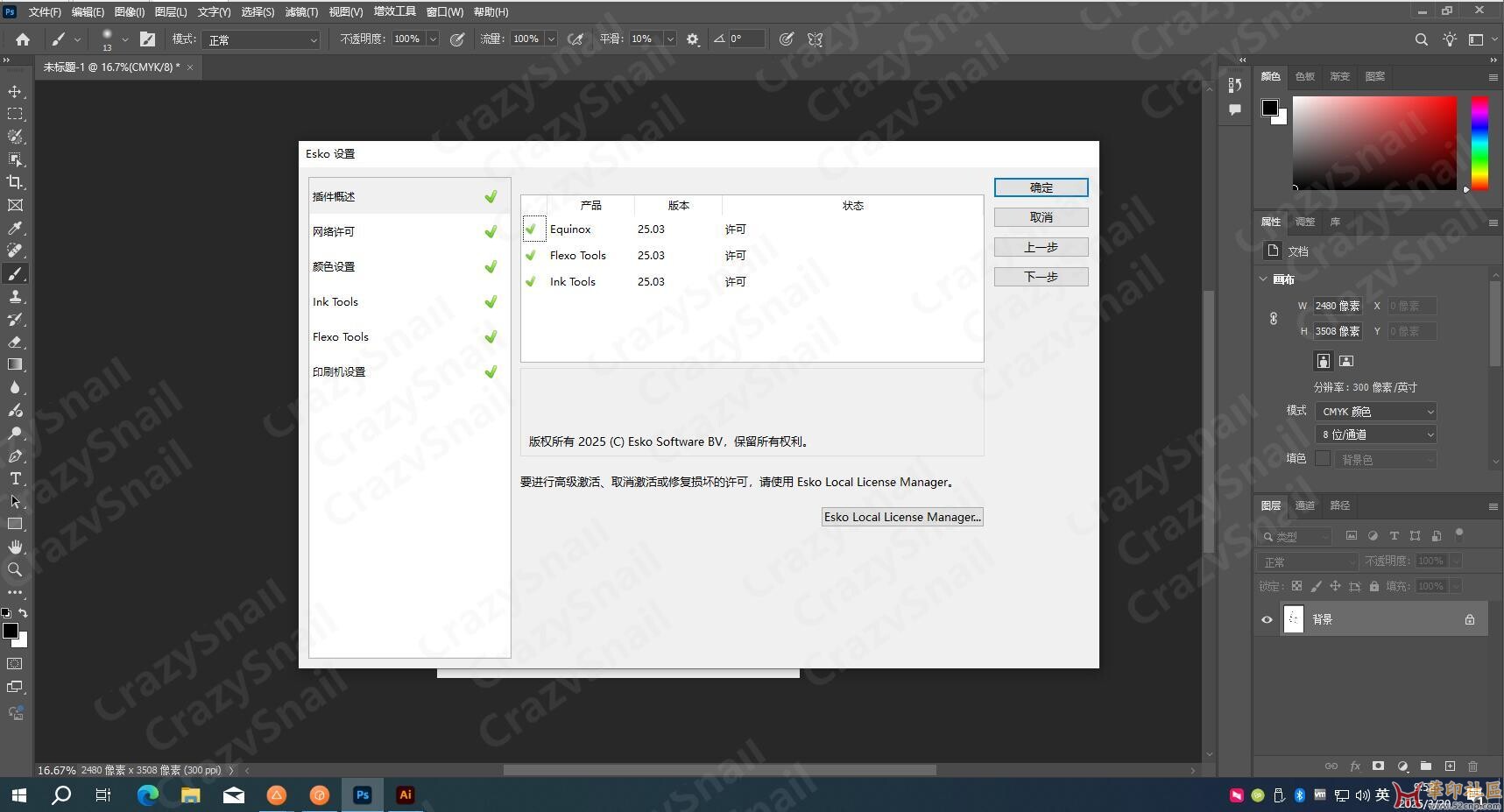Toggle the Ink Tools product checkmark
This screenshot has width=1504, height=812.
point(531,282)
